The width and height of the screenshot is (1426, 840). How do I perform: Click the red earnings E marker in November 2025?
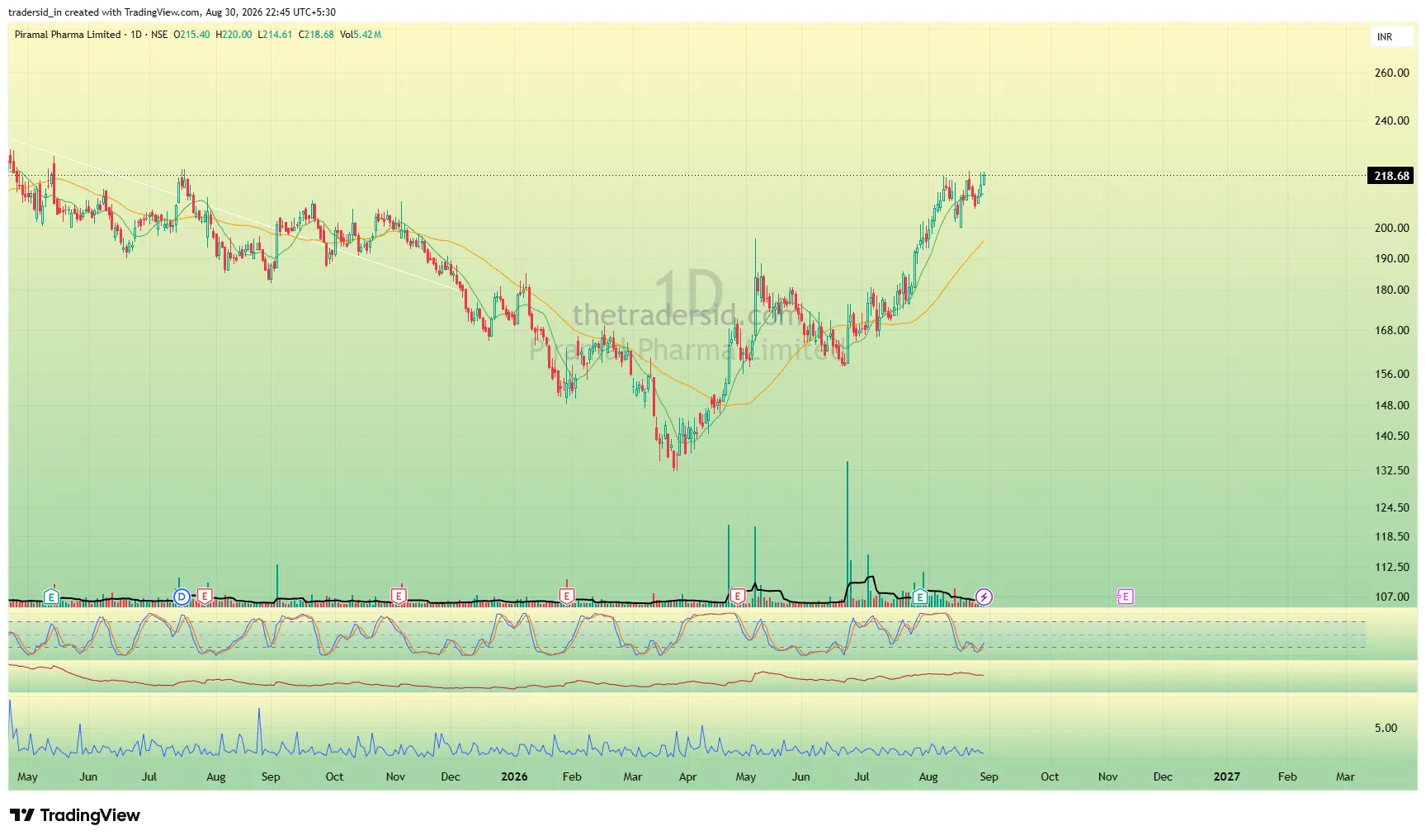pos(399,597)
